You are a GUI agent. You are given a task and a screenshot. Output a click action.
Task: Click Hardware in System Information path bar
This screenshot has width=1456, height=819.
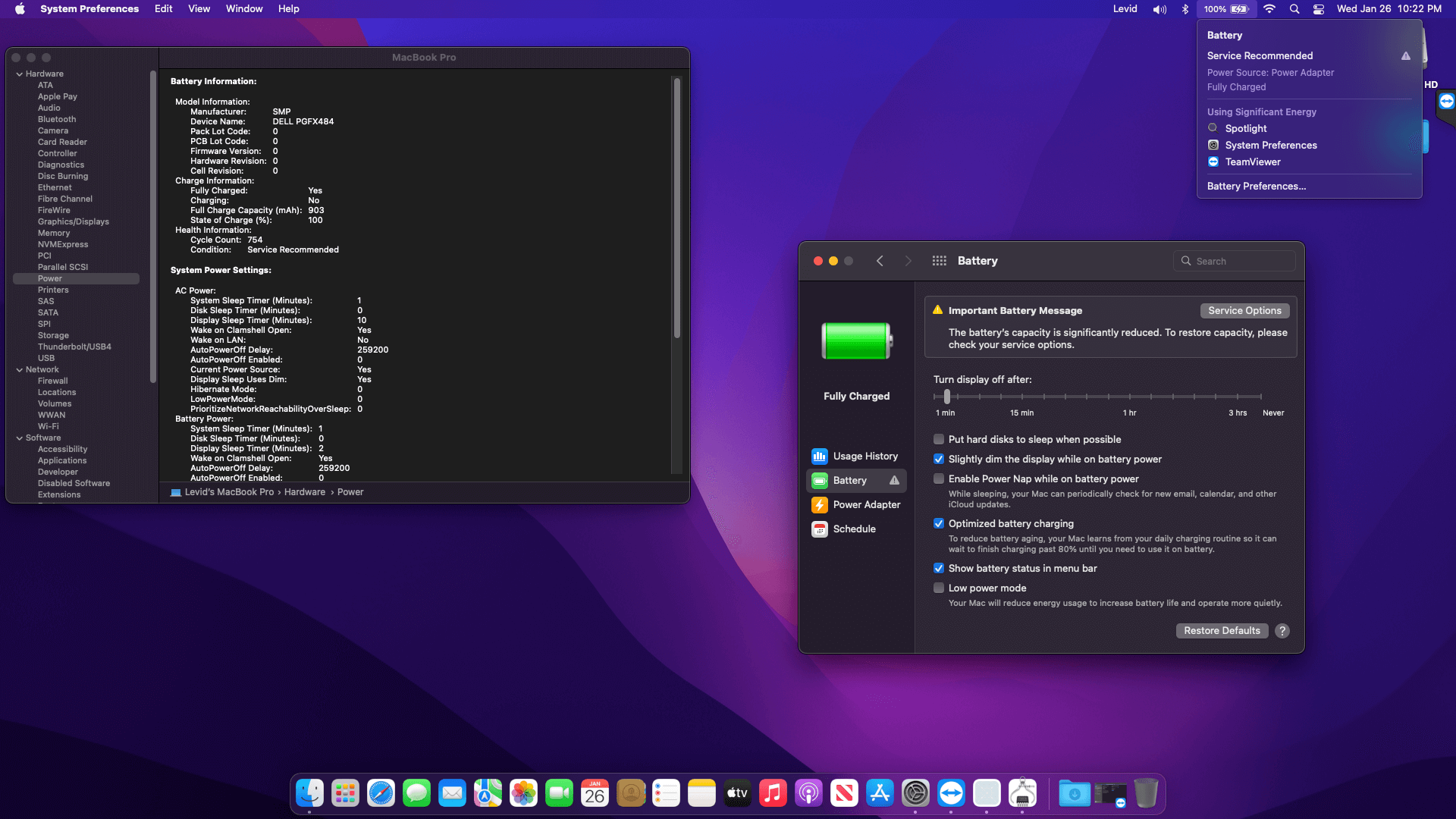pos(305,492)
